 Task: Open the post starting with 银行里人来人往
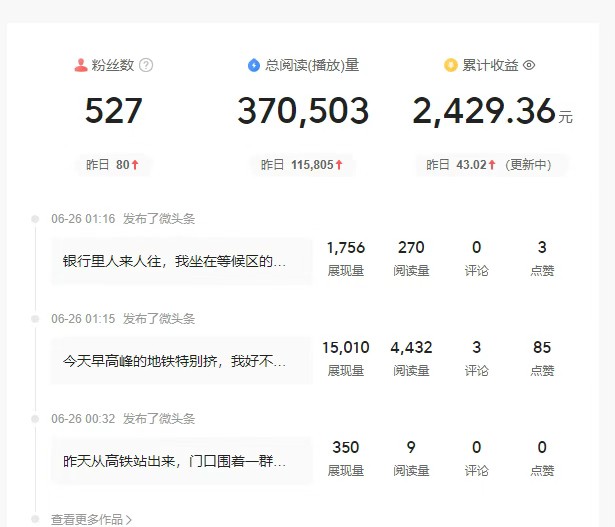(x=181, y=261)
